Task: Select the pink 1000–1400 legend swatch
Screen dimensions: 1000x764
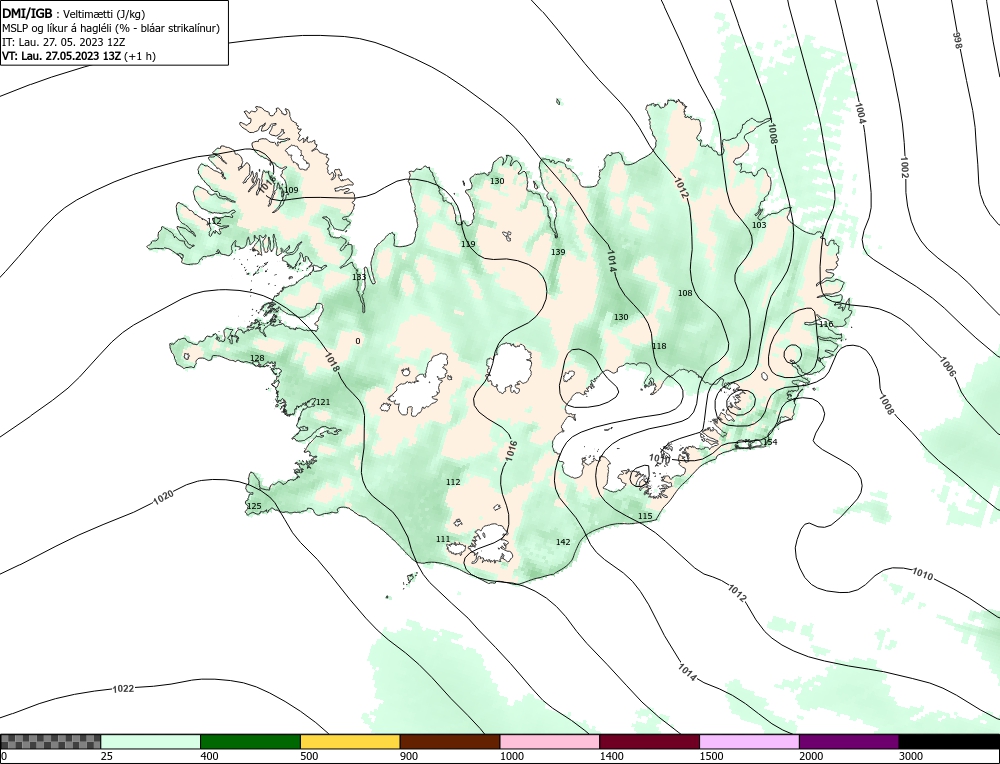Action: [x=550, y=741]
